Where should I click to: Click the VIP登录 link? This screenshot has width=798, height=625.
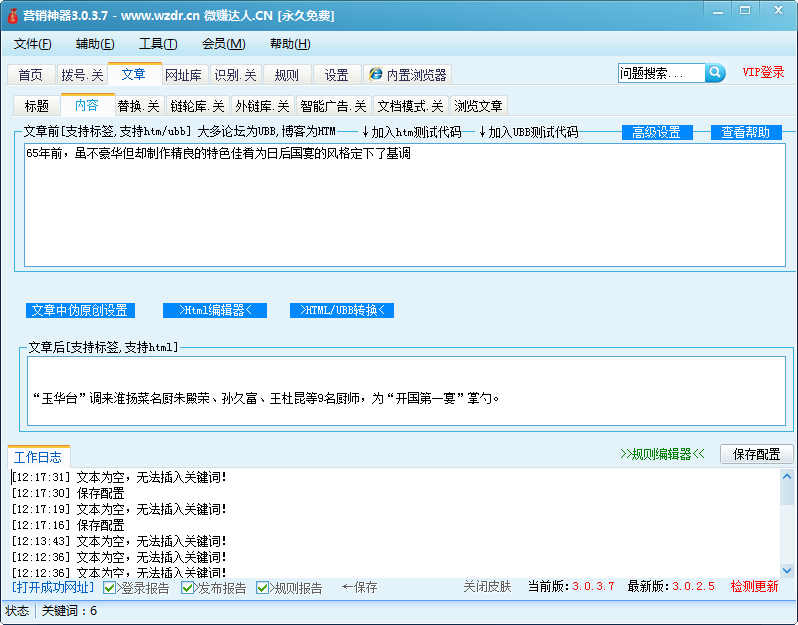click(763, 73)
